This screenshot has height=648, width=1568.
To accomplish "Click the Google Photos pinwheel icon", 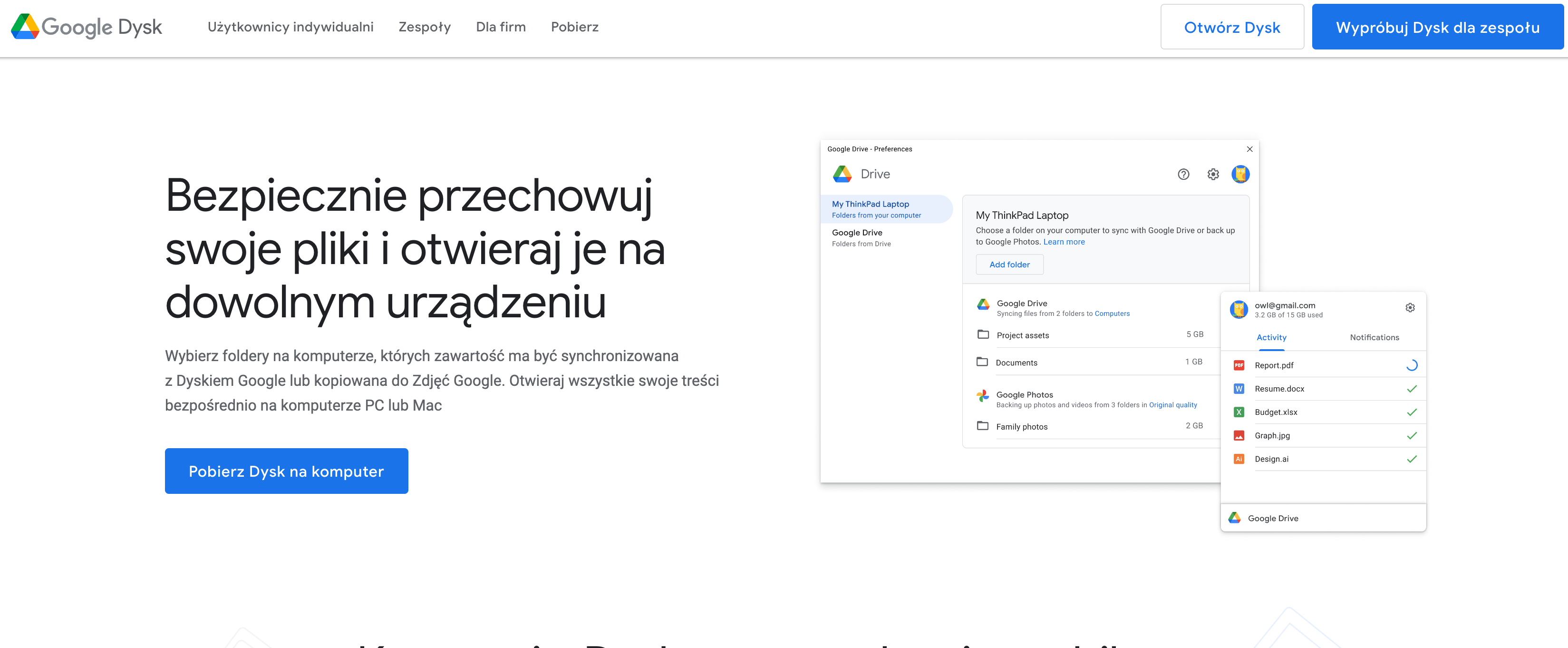I will (982, 396).
